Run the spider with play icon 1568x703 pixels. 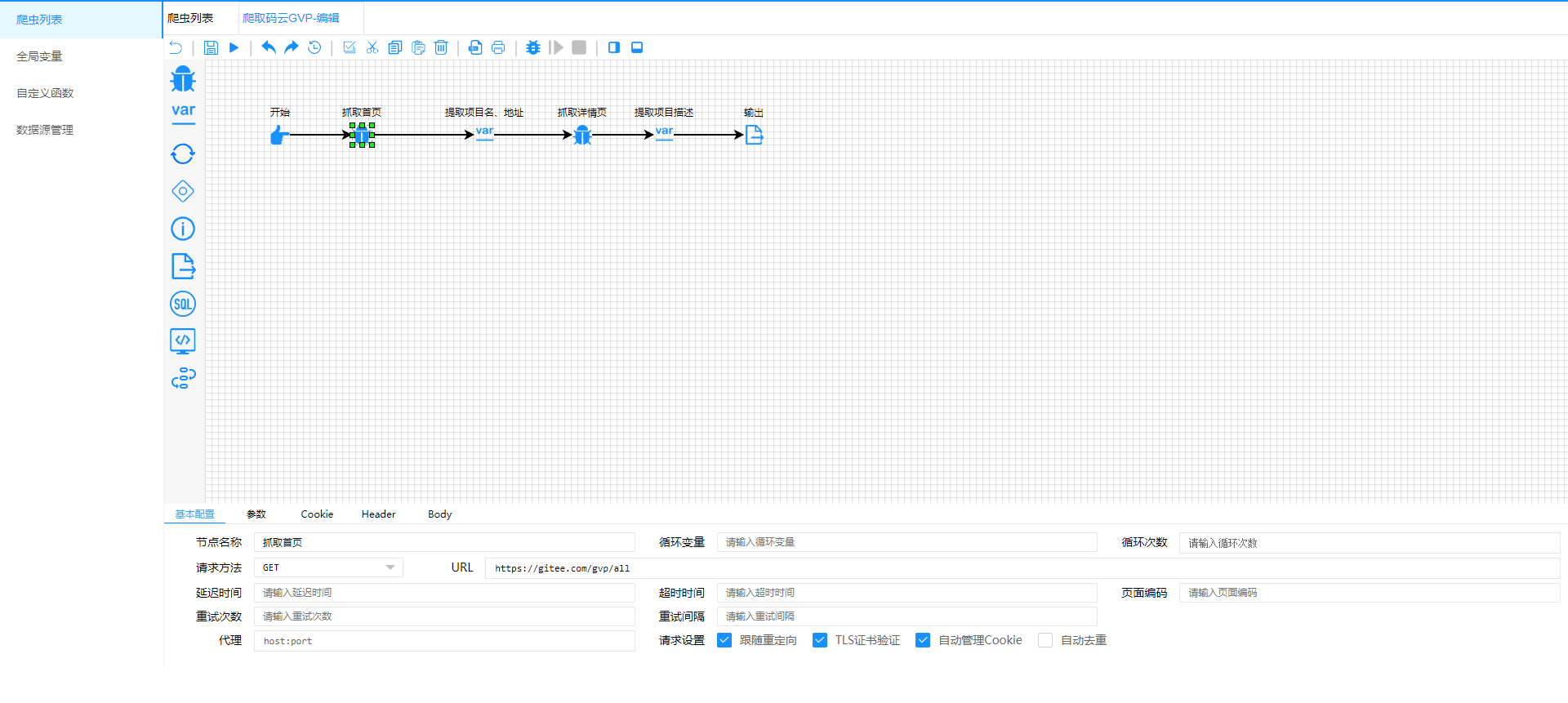pyautogui.click(x=234, y=47)
